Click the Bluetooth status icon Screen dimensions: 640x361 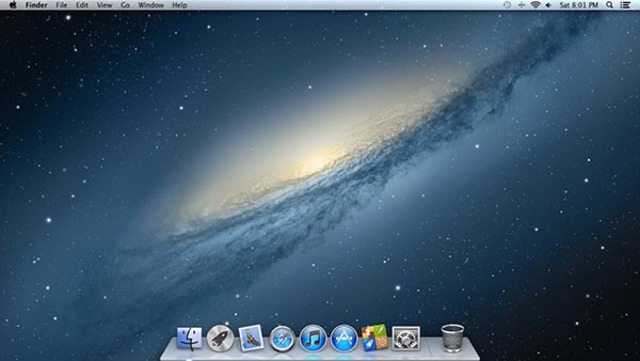521,5
